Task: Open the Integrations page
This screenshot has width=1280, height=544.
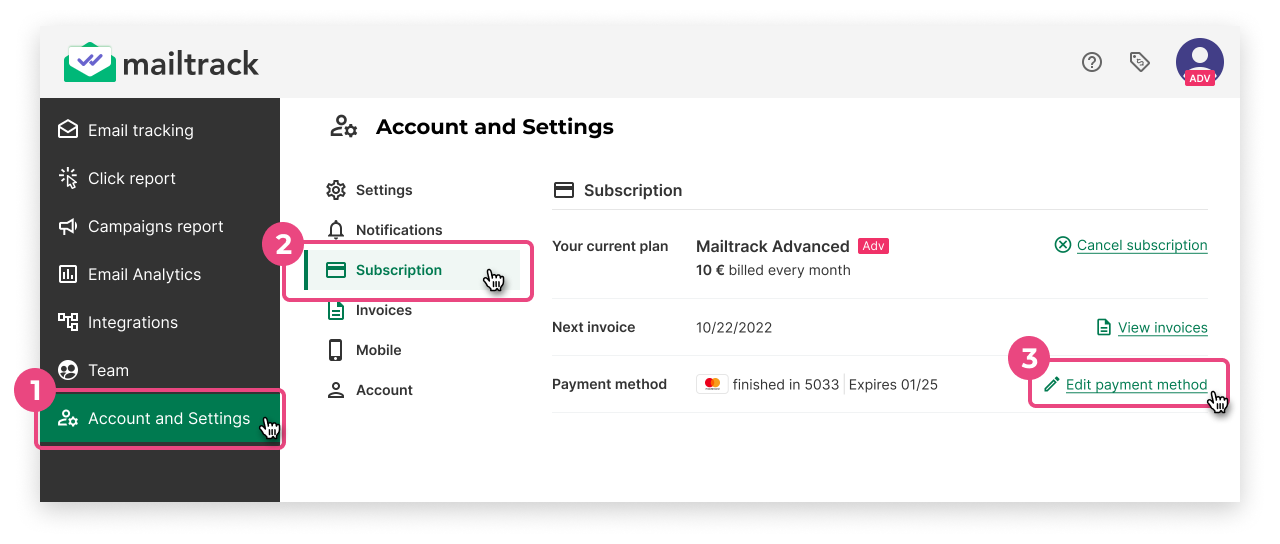Action: click(132, 322)
